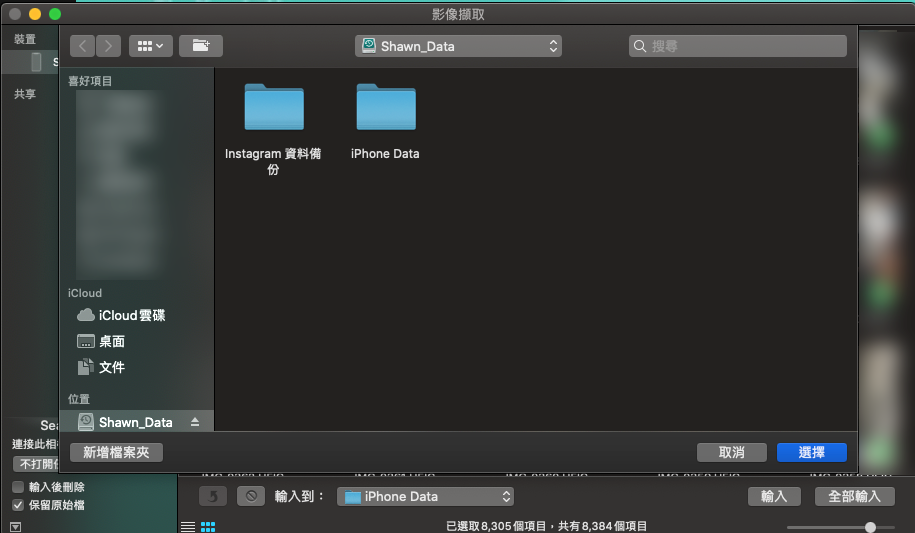Toggle the 輸入後刪除 checkbox
Screen dimensions: 915x533
click(x=18, y=487)
